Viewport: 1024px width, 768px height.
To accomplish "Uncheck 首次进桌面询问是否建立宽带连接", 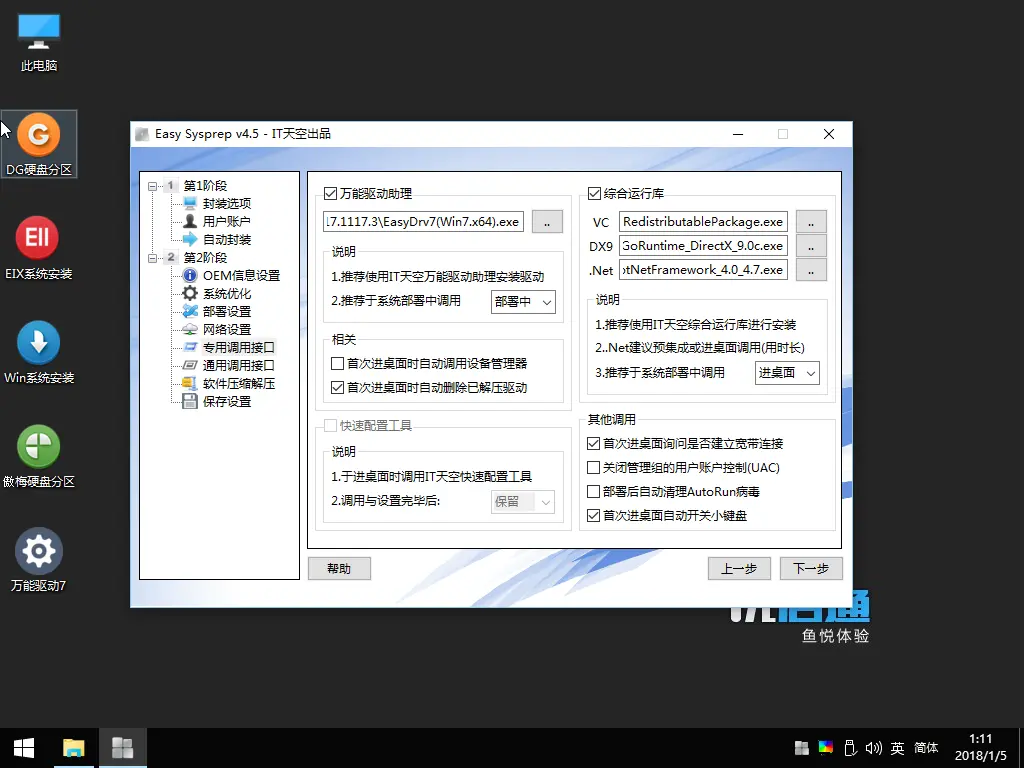I will pos(593,443).
